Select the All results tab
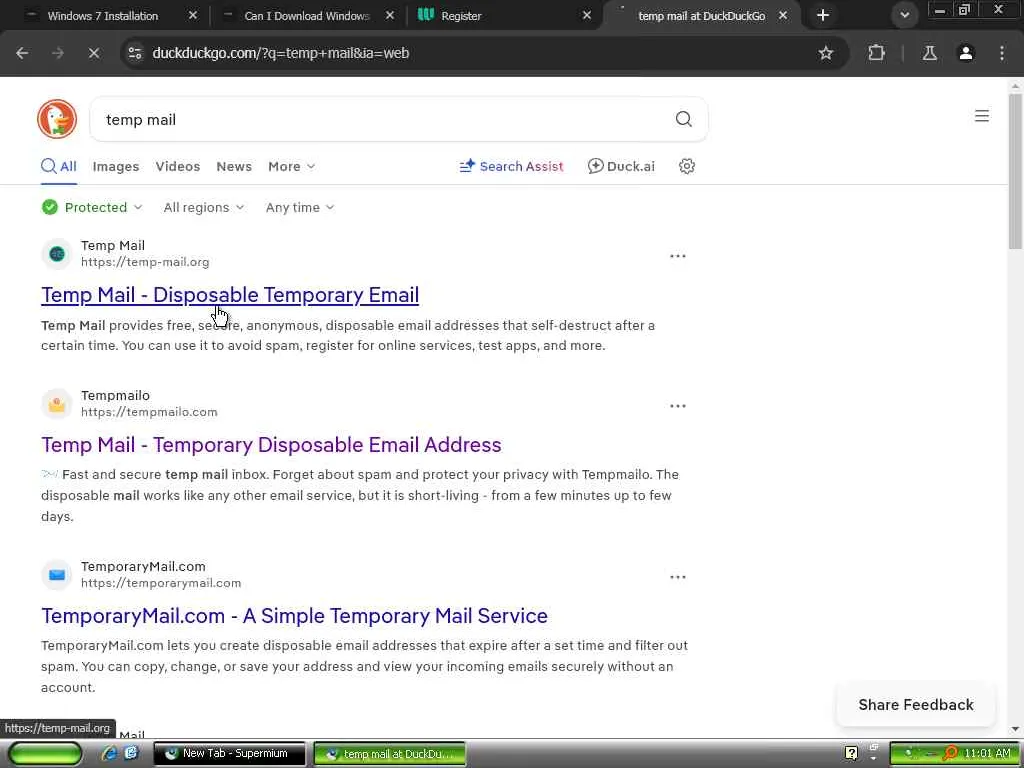 [59, 166]
